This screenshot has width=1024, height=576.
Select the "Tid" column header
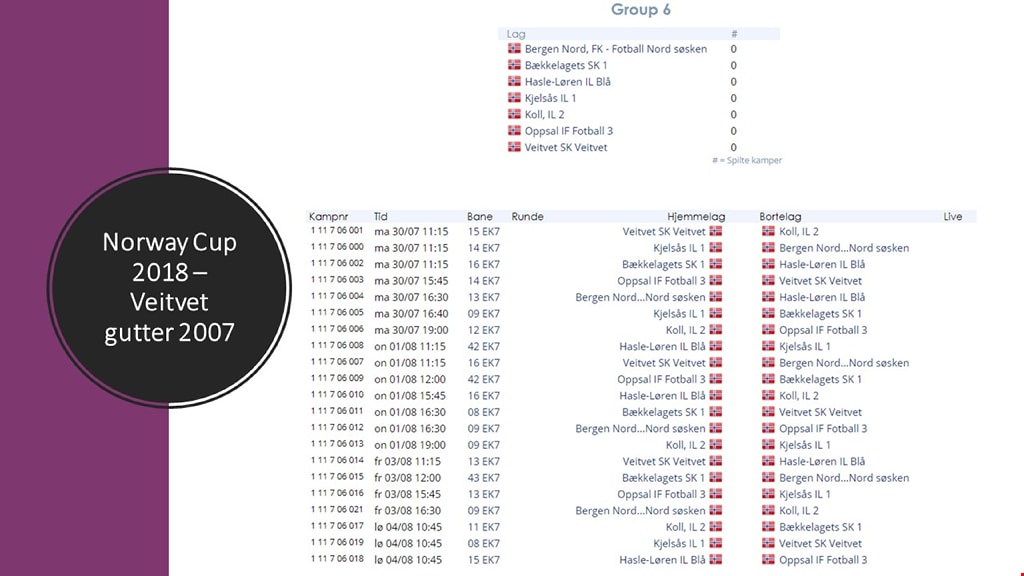click(x=381, y=216)
